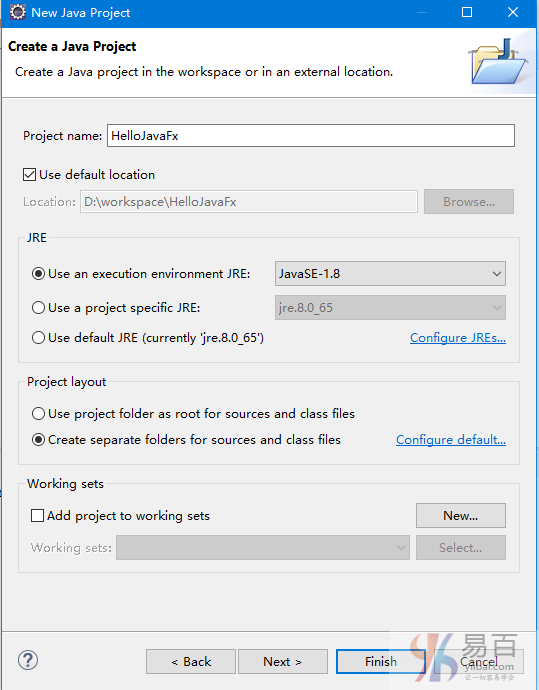The image size is (539, 690).
Task: Click the help question mark icon
Action: point(28,660)
